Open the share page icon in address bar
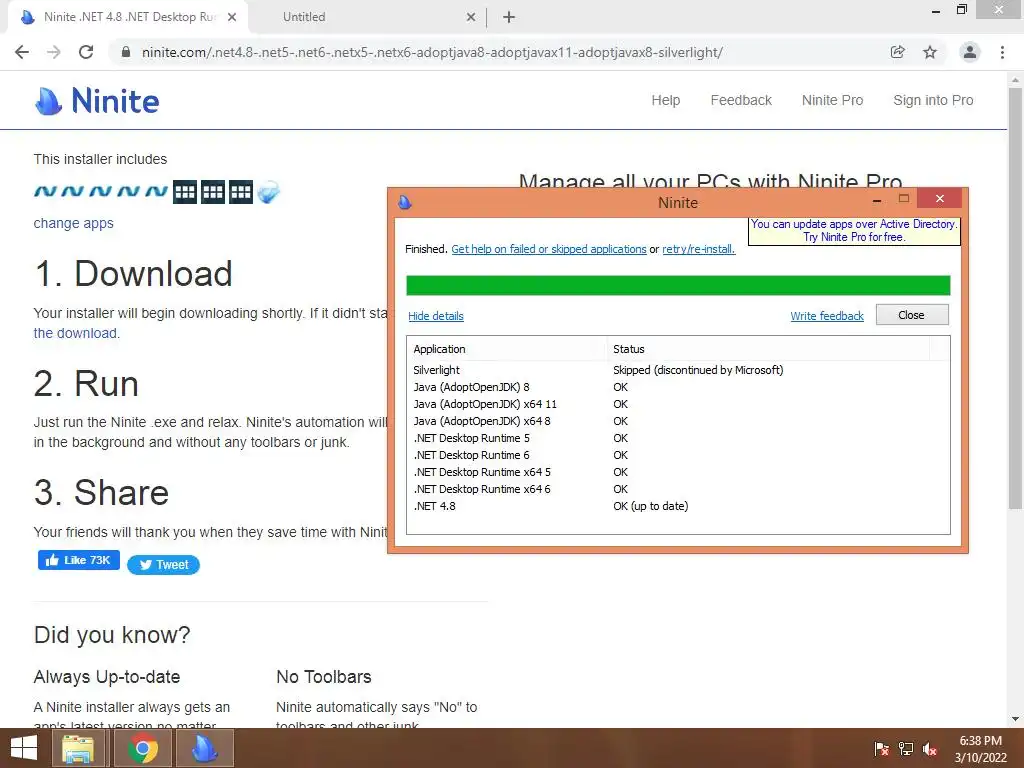 898,52
